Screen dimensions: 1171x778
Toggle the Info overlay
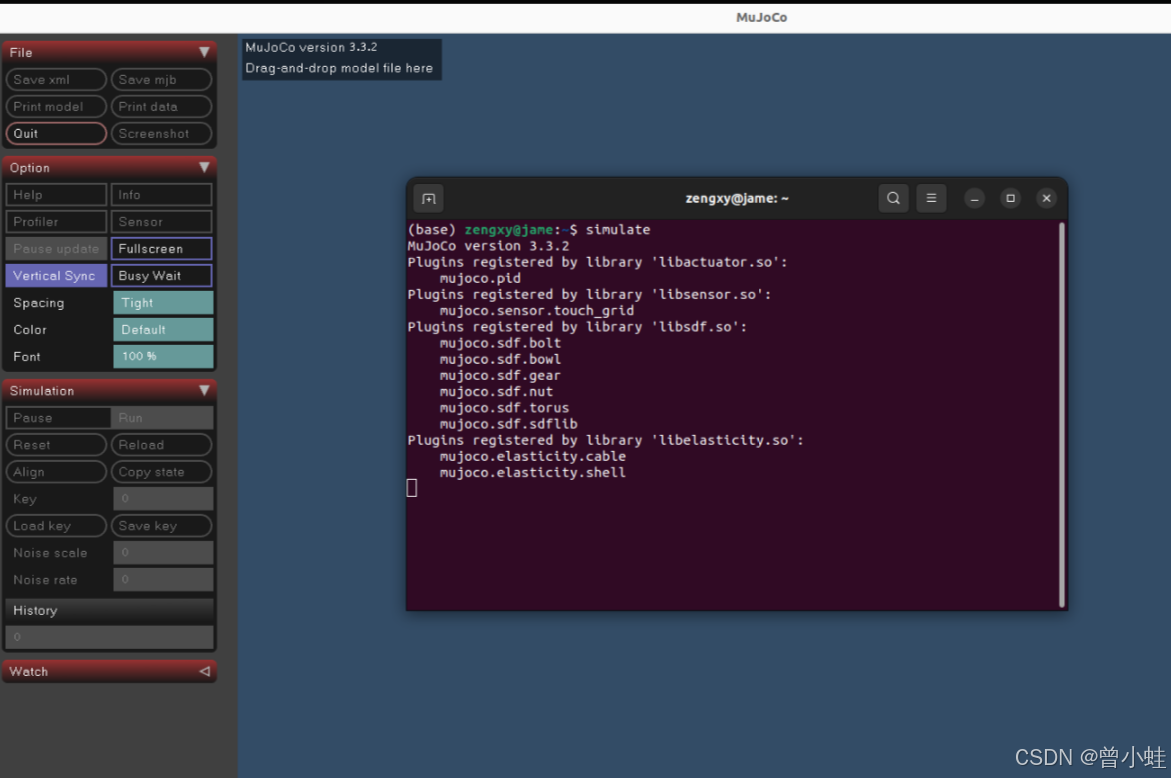coord(161,195)
